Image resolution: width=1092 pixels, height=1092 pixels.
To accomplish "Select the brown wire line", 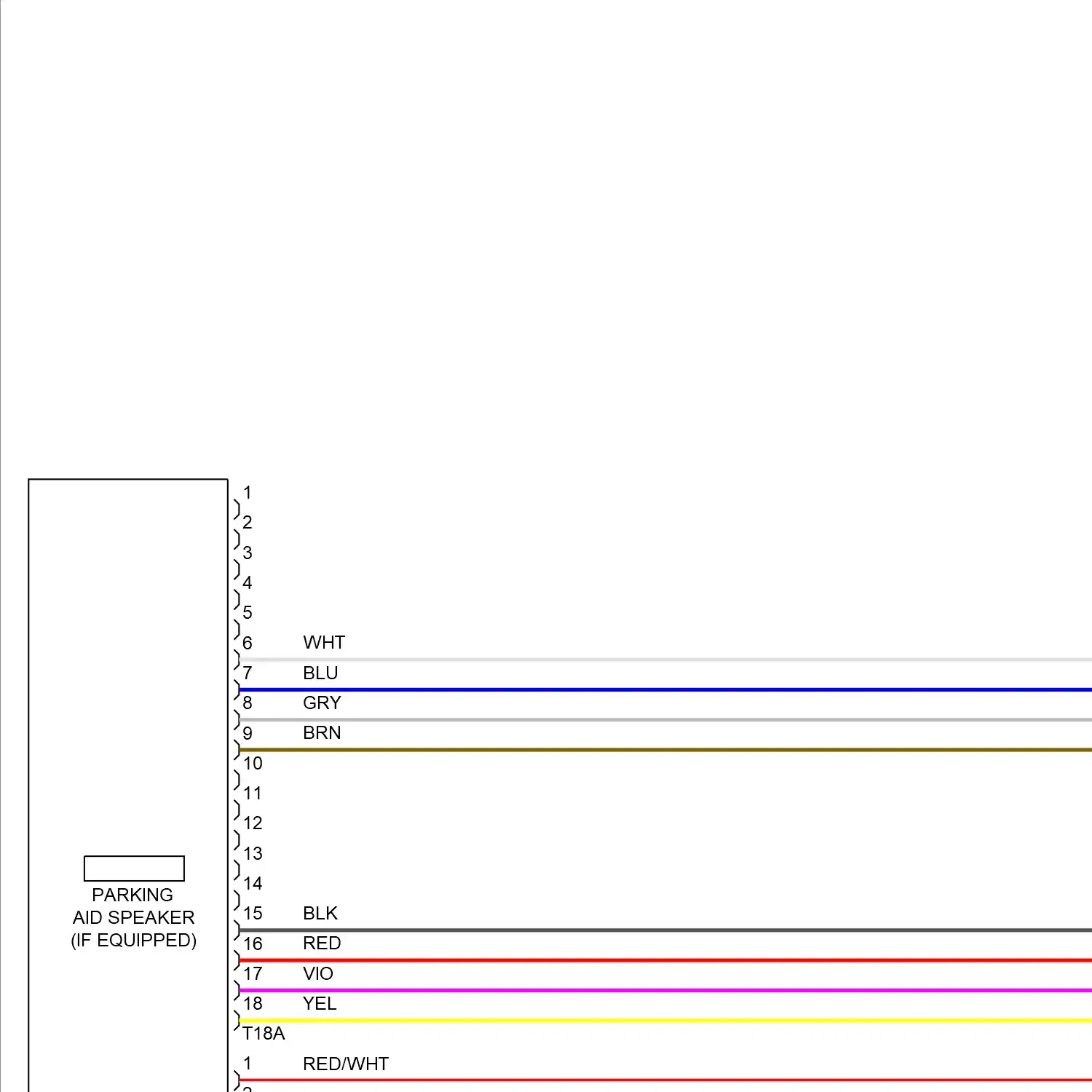I will click(x=665, y=749).
